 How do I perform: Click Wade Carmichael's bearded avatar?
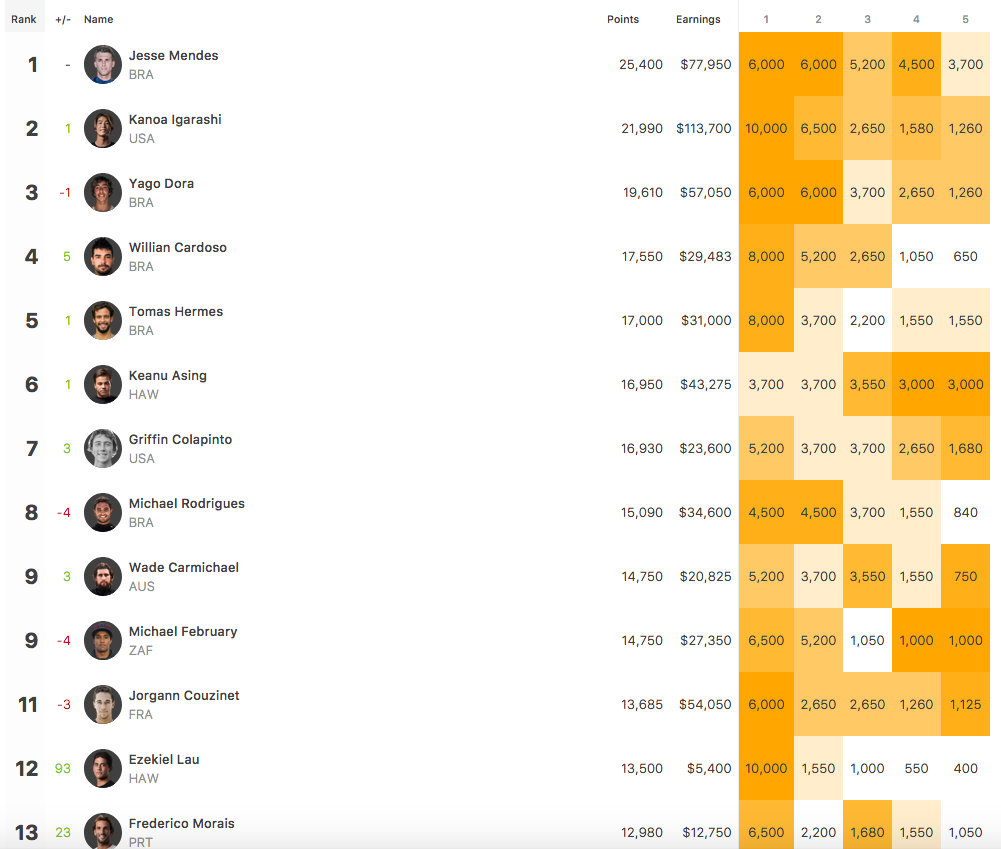(103, 577)
